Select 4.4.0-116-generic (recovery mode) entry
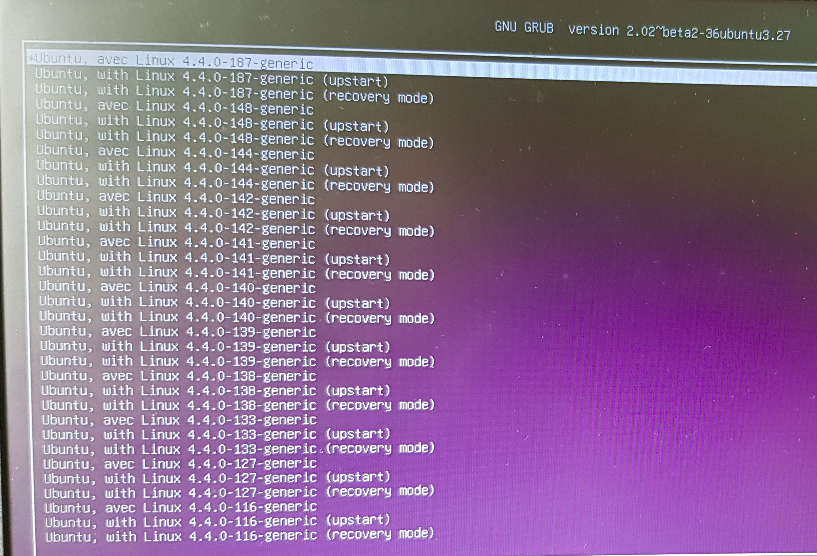Viewport: 817px width, 556px height. (x=240, y=534)
